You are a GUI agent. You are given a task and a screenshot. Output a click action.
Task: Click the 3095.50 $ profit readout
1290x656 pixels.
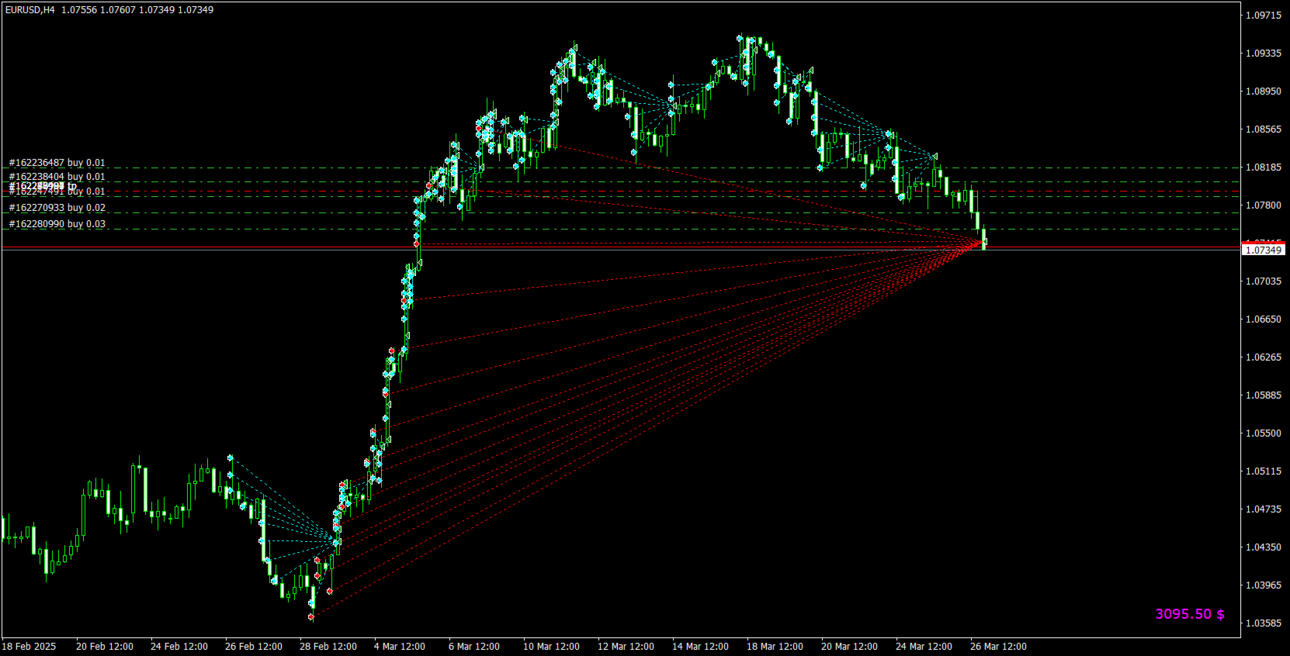pyautogui.click(x=1190, y=614)
